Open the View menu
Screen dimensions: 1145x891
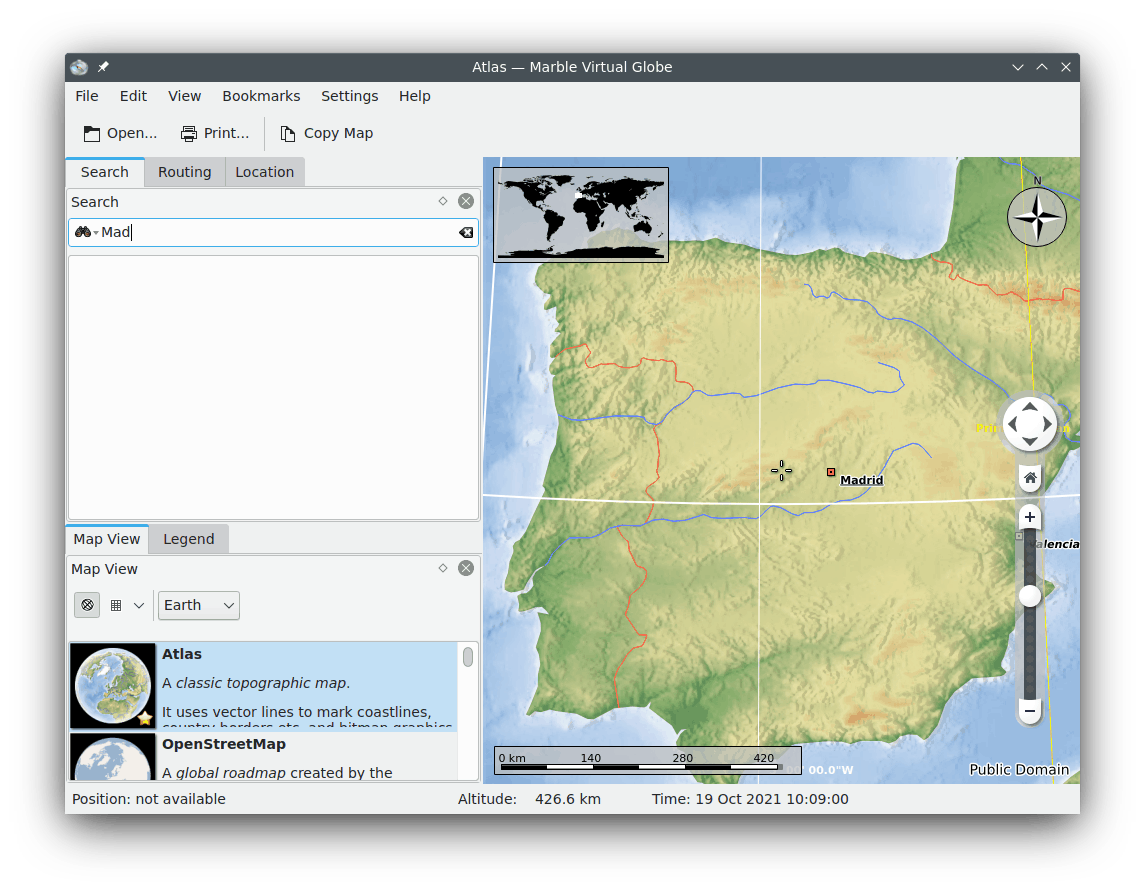pyautogui.click(x=184, y=96)
